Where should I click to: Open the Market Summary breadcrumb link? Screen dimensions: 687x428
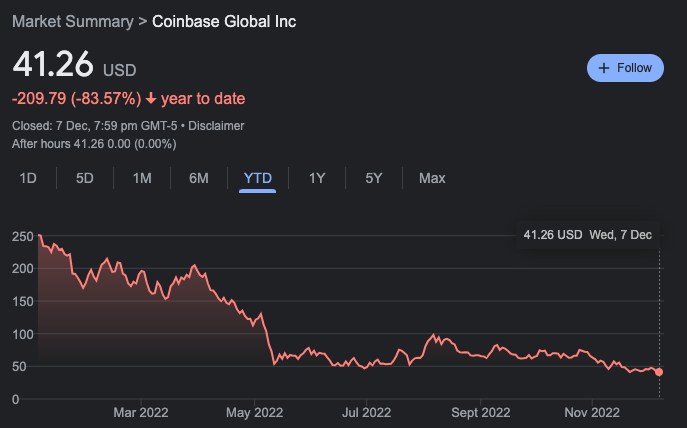click(x=73, y=21)
